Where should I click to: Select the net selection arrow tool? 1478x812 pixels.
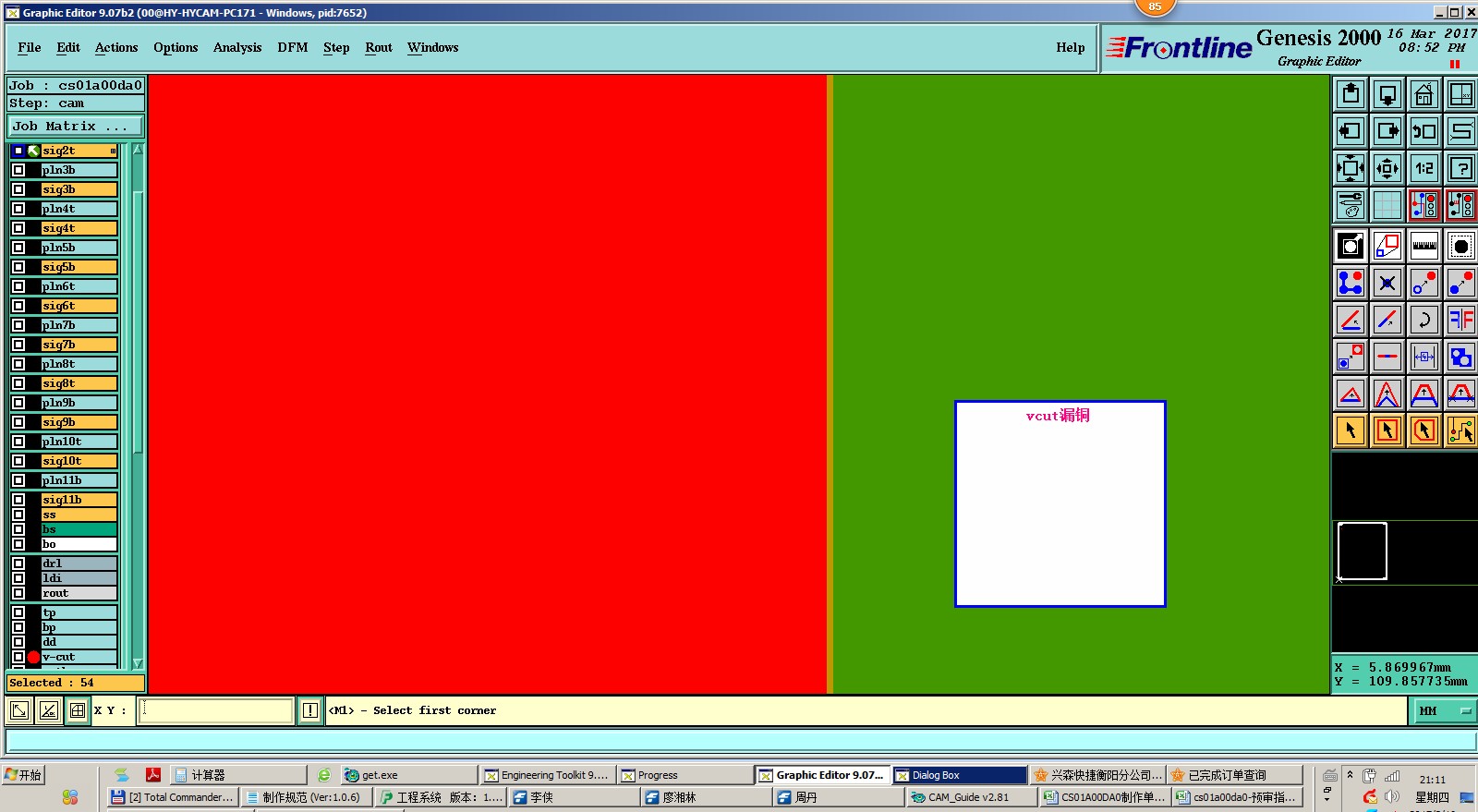pos(1461,430)
